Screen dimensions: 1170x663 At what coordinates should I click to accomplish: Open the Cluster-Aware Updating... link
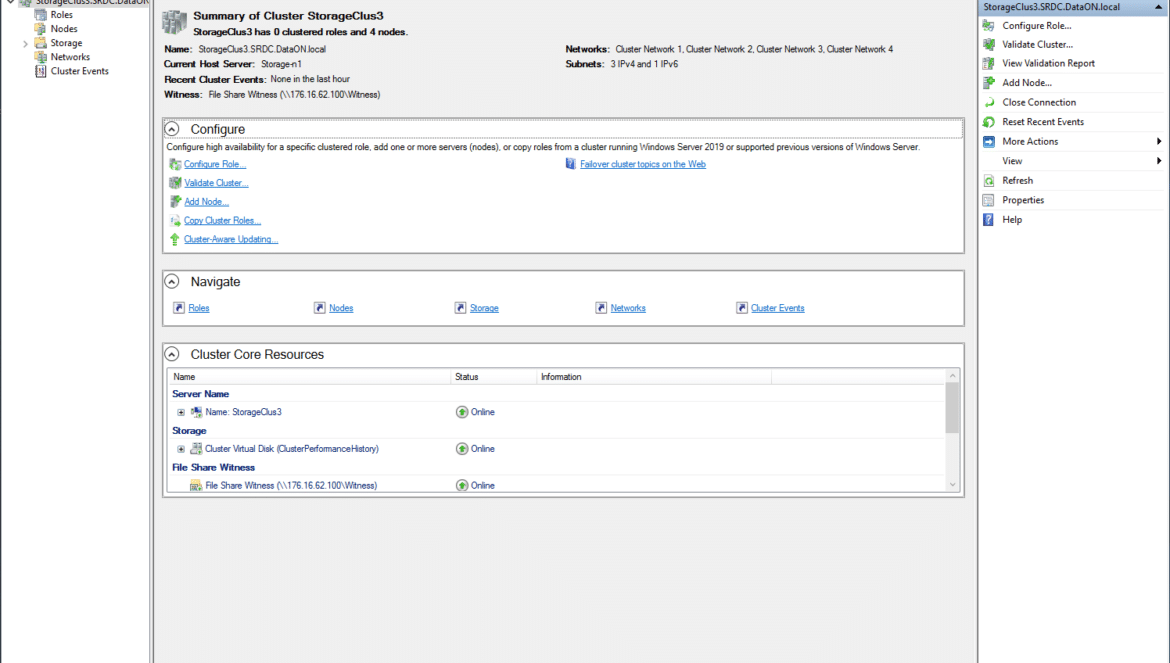click(231, 239)
